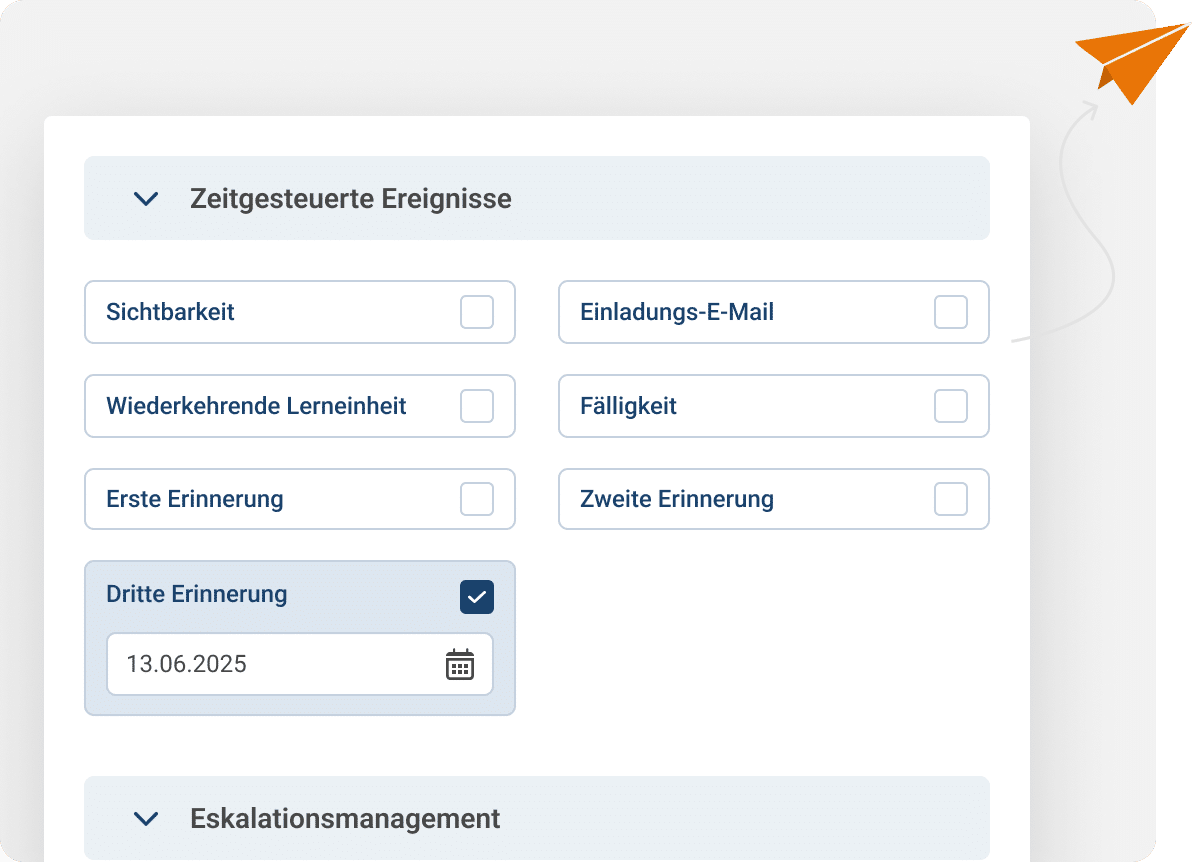1194x862 pixels.
Task: Select the Sichtbarkeit label
Action: [171, 312]
